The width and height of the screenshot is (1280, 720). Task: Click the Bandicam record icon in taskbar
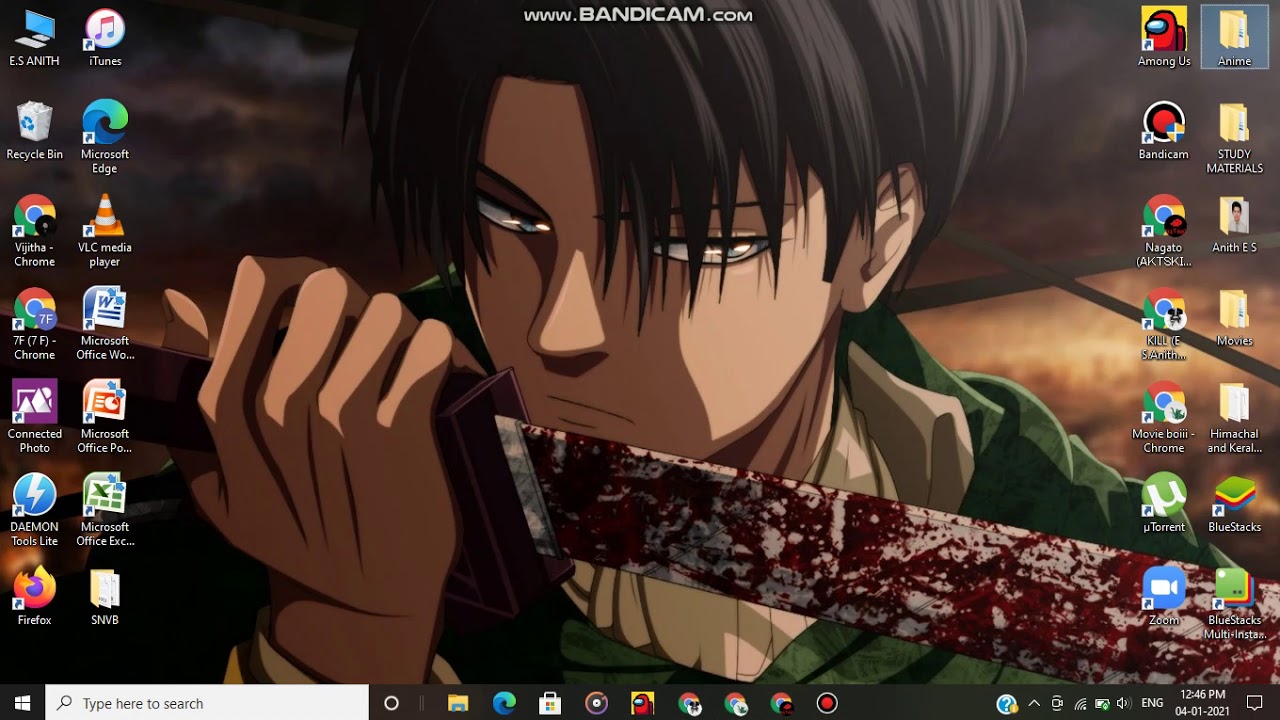click(826, 703)
